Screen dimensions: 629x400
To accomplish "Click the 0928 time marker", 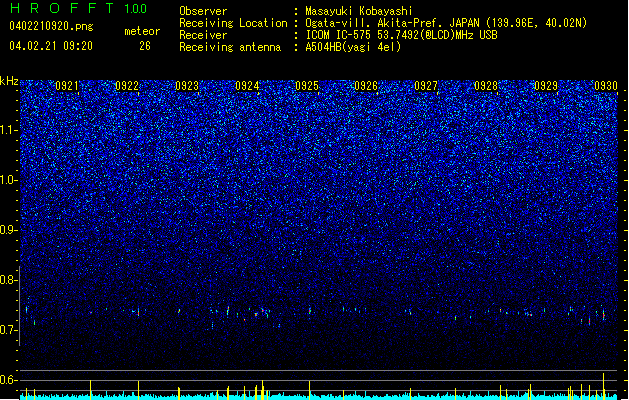I will (x=486, y=86).
